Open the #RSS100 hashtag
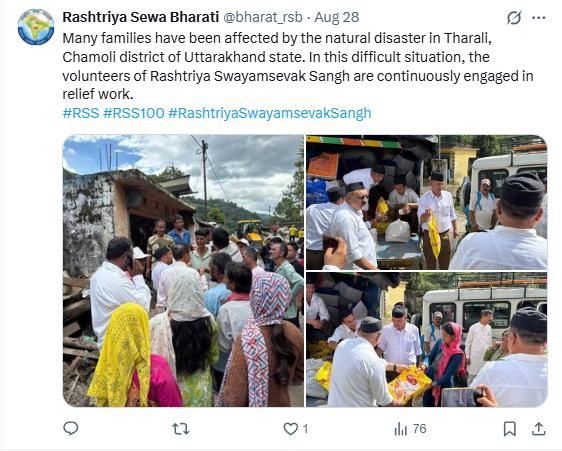 pos(134,113)
